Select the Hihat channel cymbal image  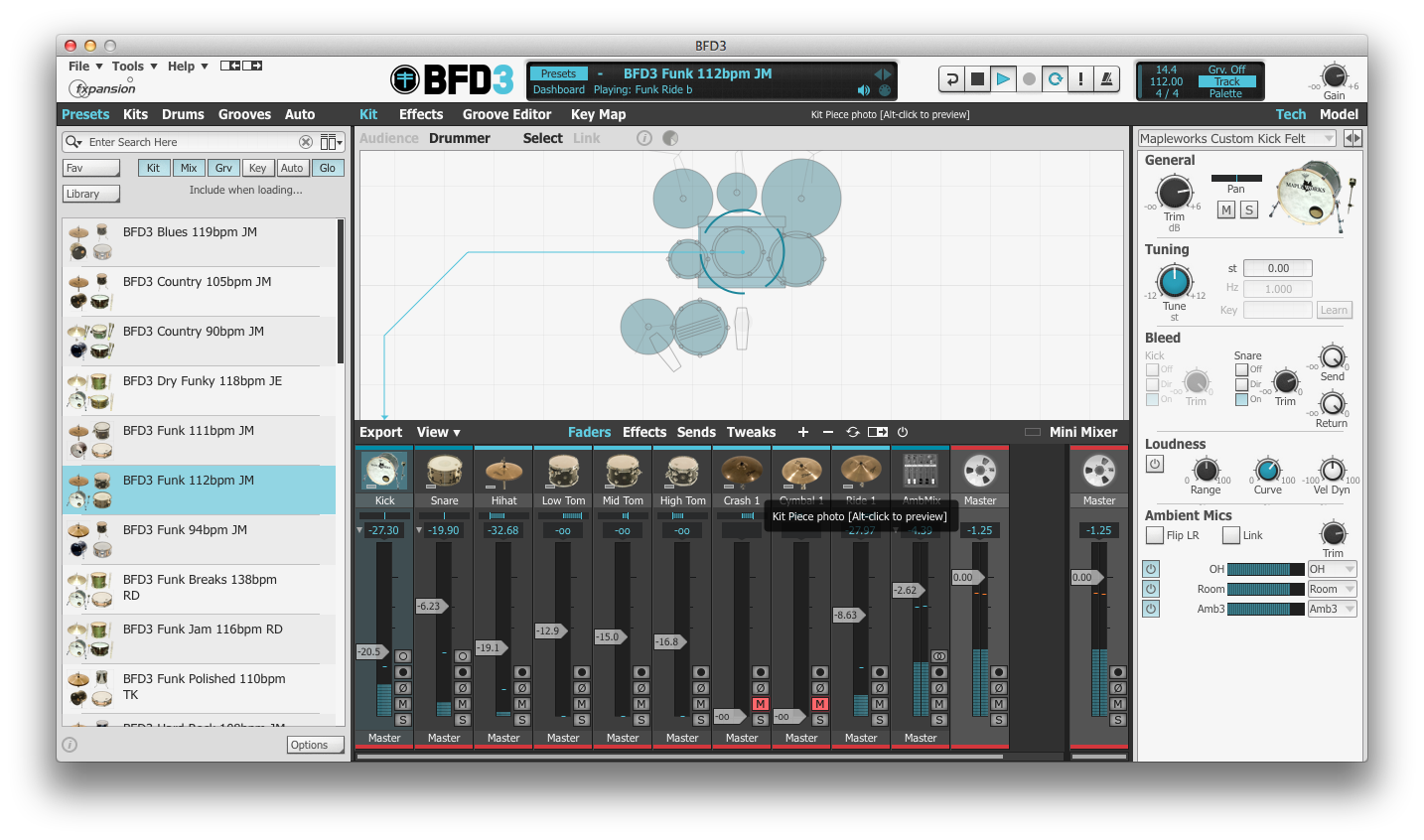point(503,471)
